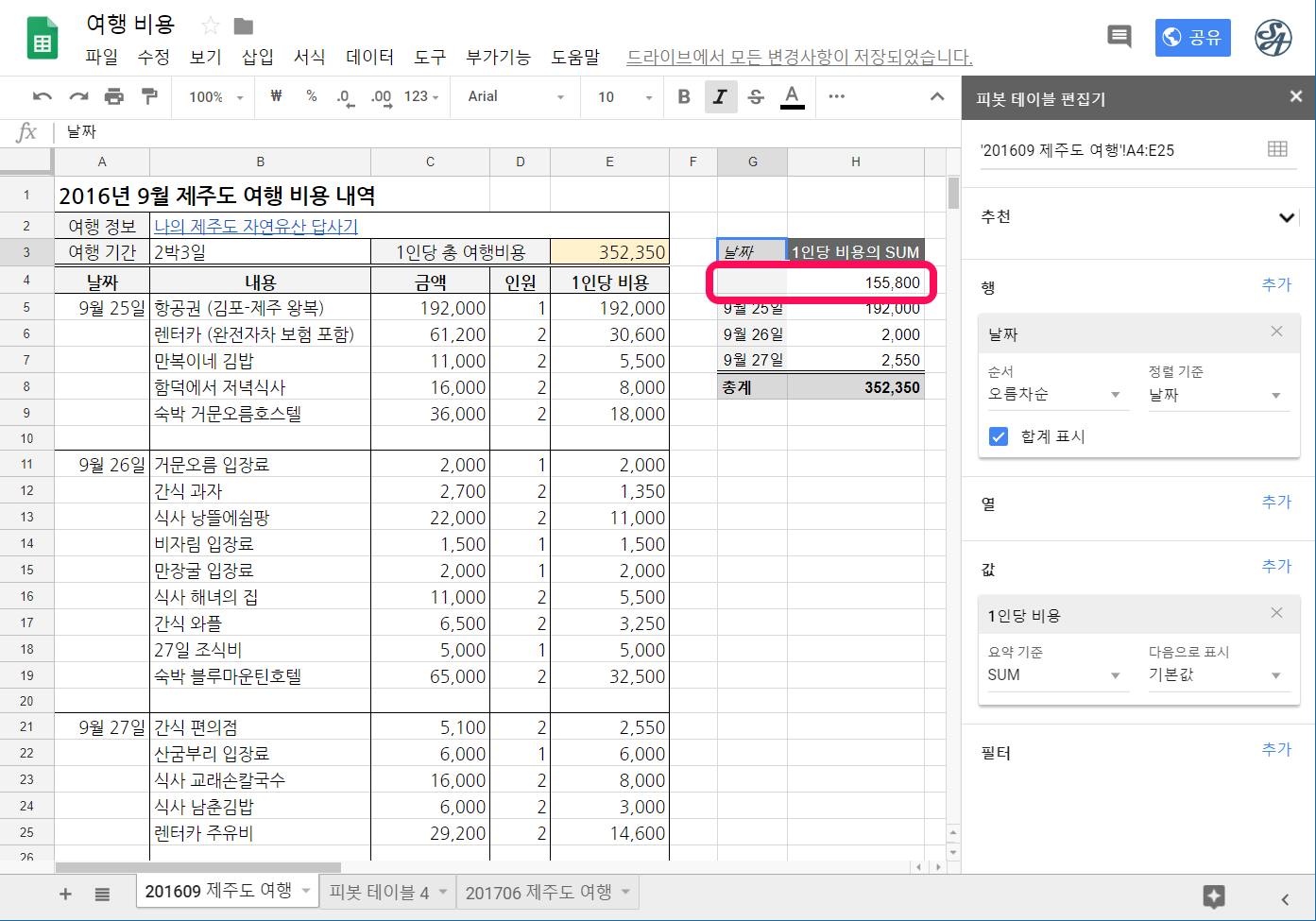Click the blue 공유 share button

[1192, 38]
